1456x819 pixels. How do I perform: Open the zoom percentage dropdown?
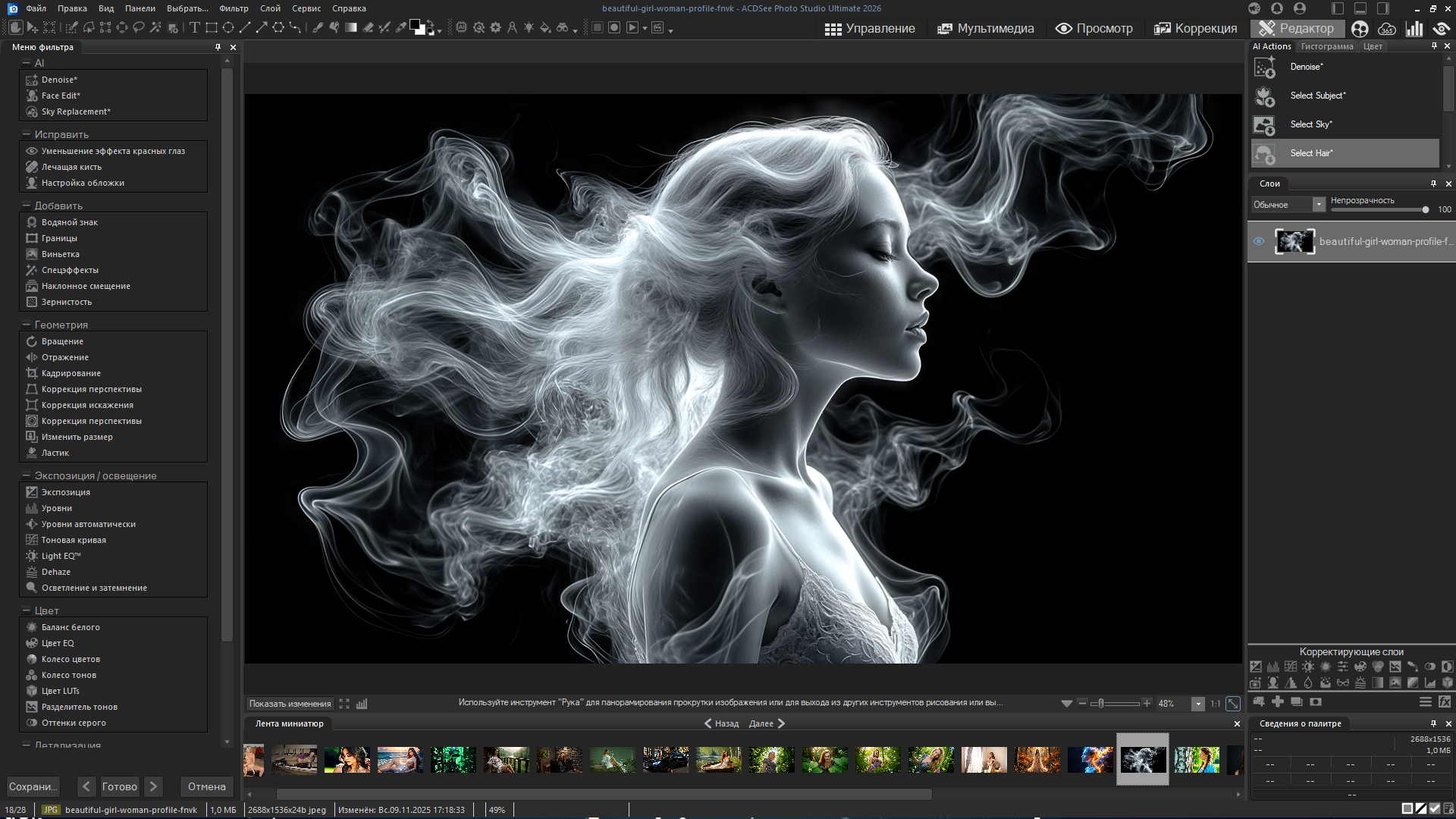tap(1198, 704)
